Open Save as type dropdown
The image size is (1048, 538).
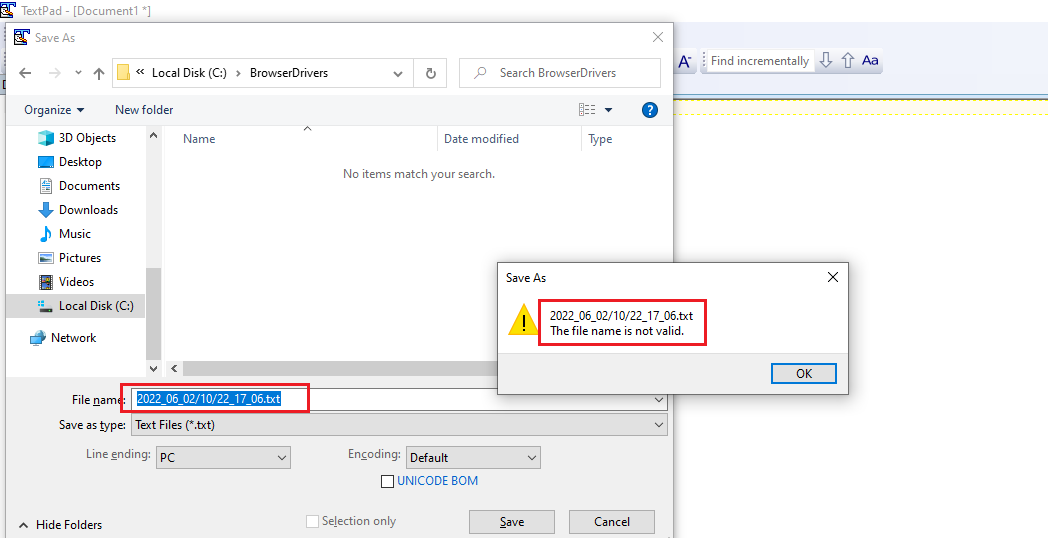399,424
